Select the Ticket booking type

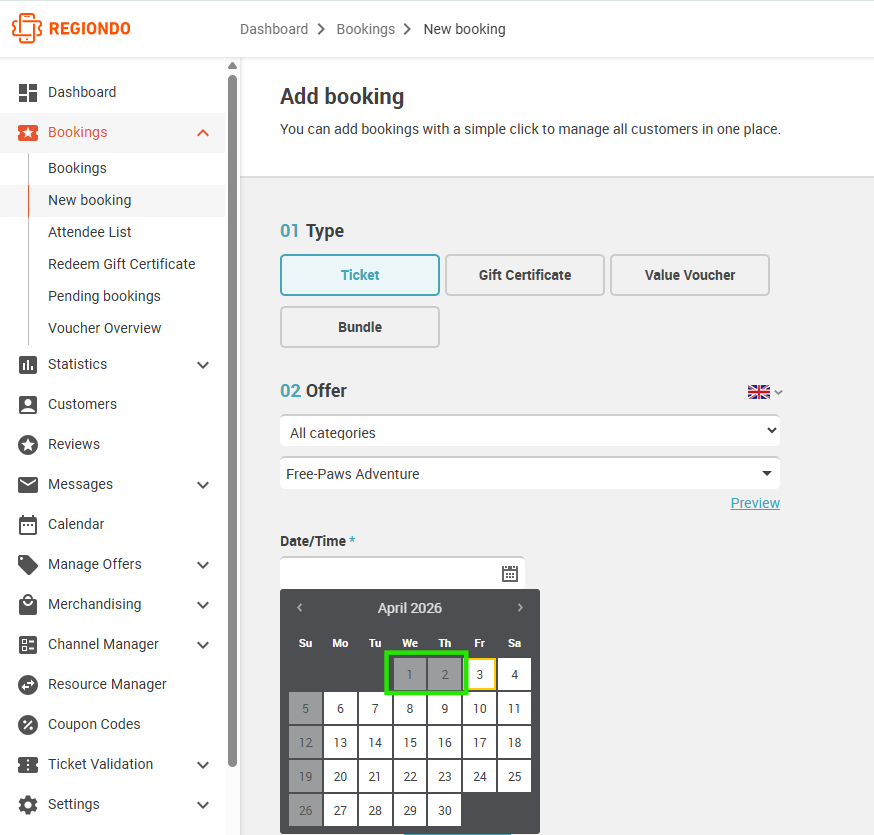[360, 275]
